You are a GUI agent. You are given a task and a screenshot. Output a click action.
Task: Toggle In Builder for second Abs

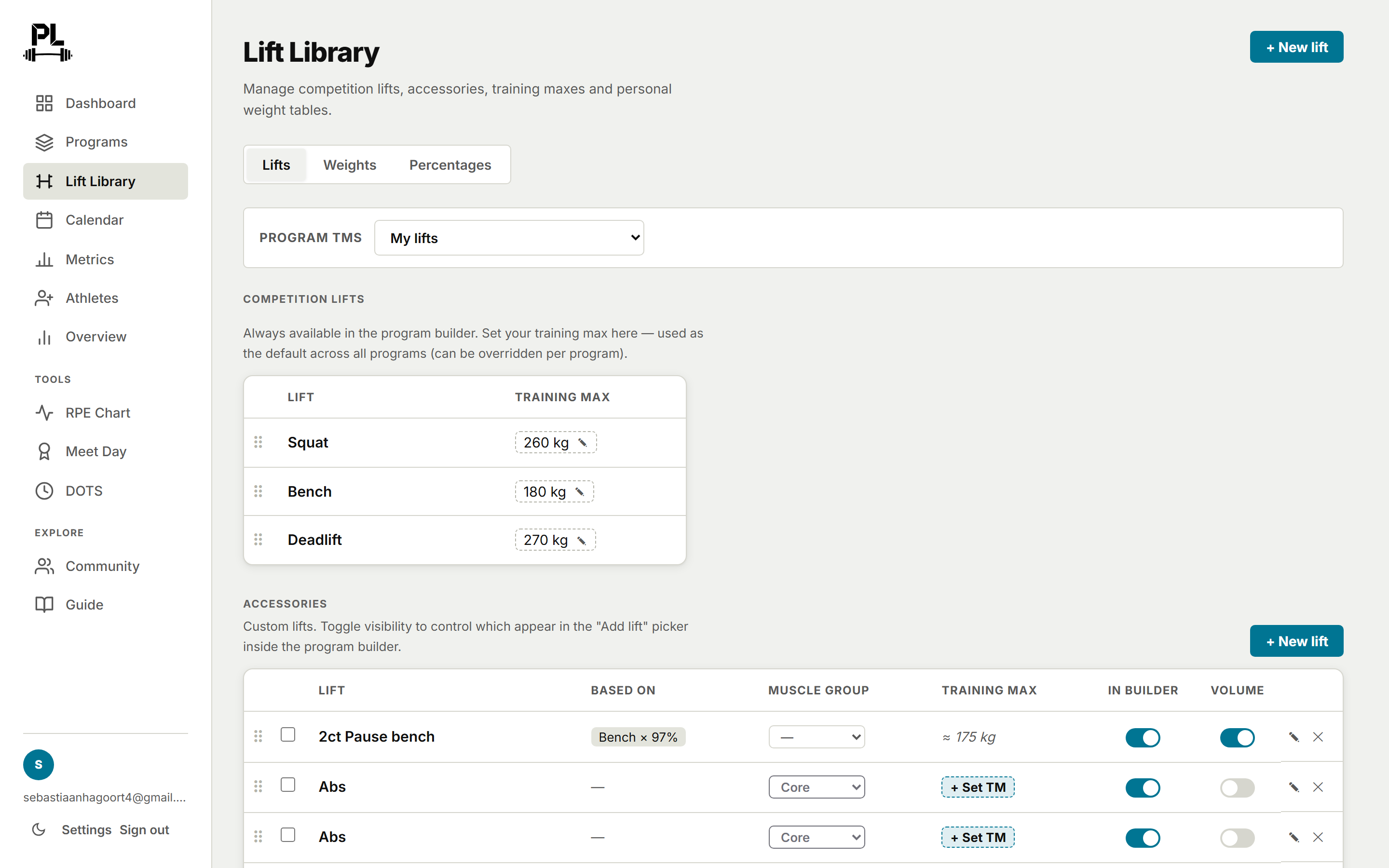click(x=1143, y=838)
